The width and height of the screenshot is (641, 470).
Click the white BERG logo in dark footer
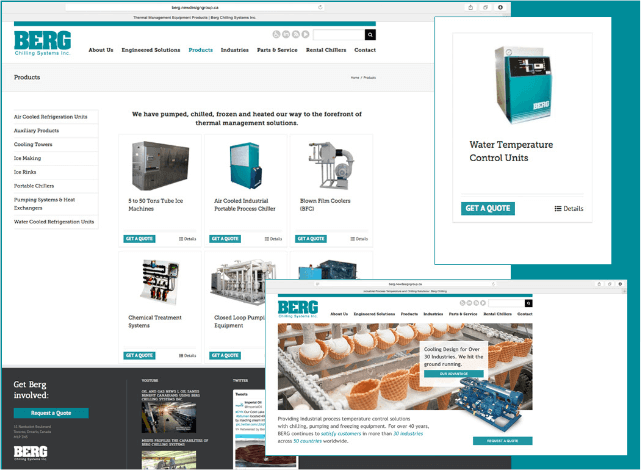pyautogui.click(x=31, y=453)
